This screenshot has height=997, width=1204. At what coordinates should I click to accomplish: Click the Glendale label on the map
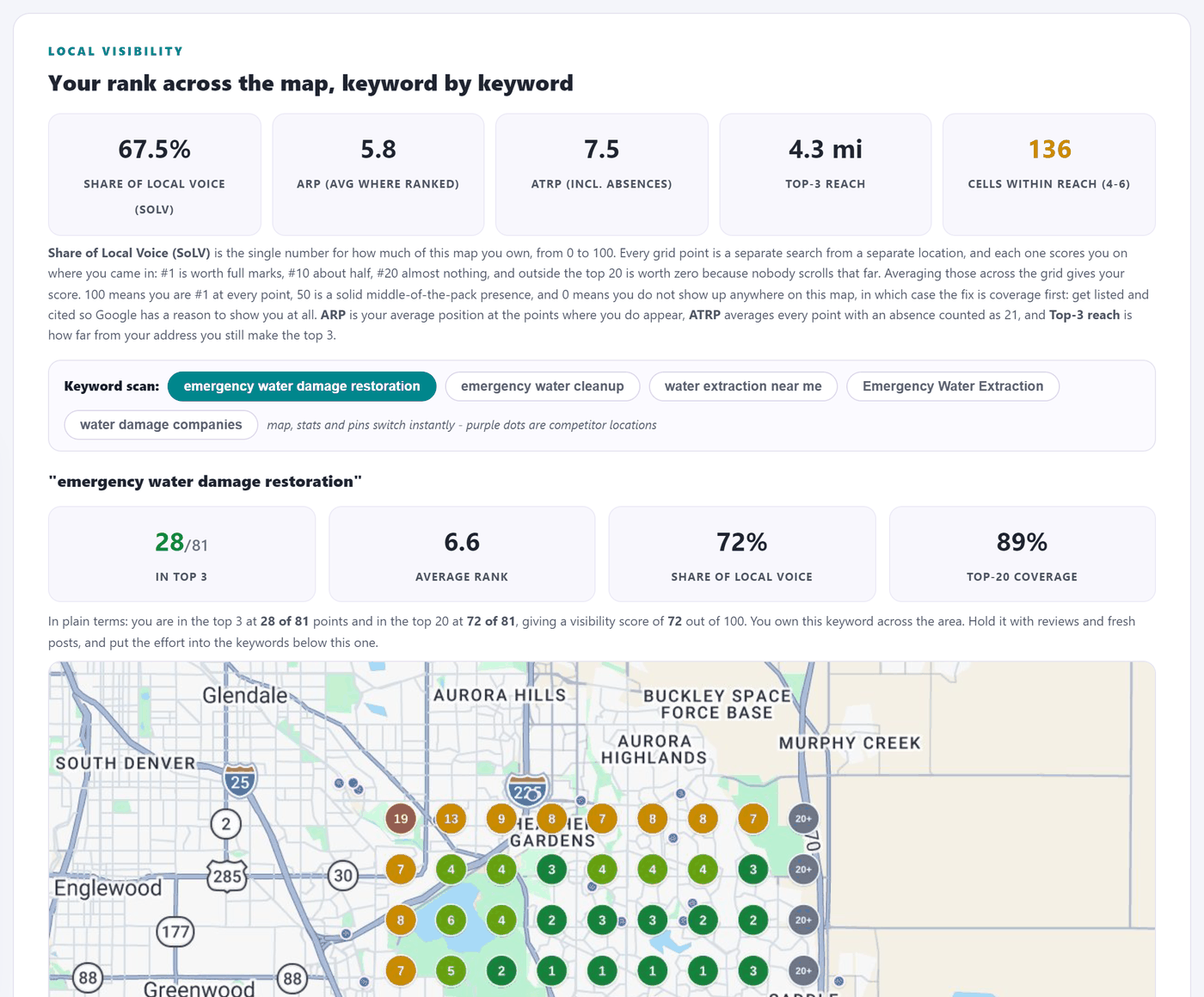[245, 695]
